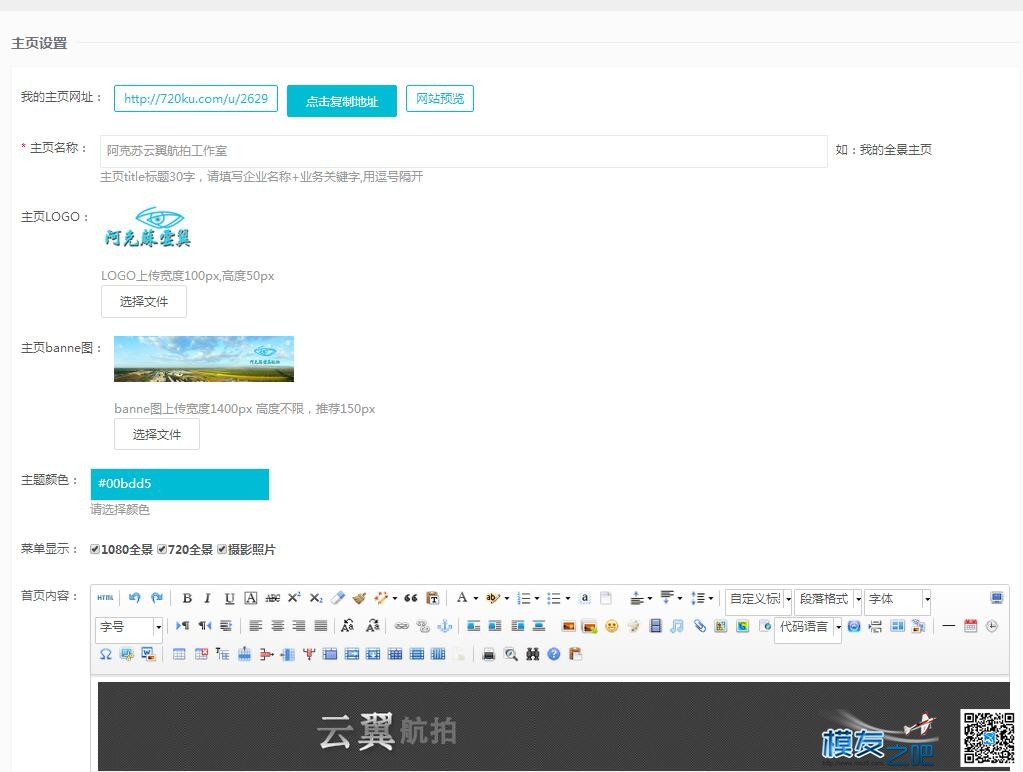Switch editor to HTML source view
This screenshot has height=772, width=1023.
105,598
